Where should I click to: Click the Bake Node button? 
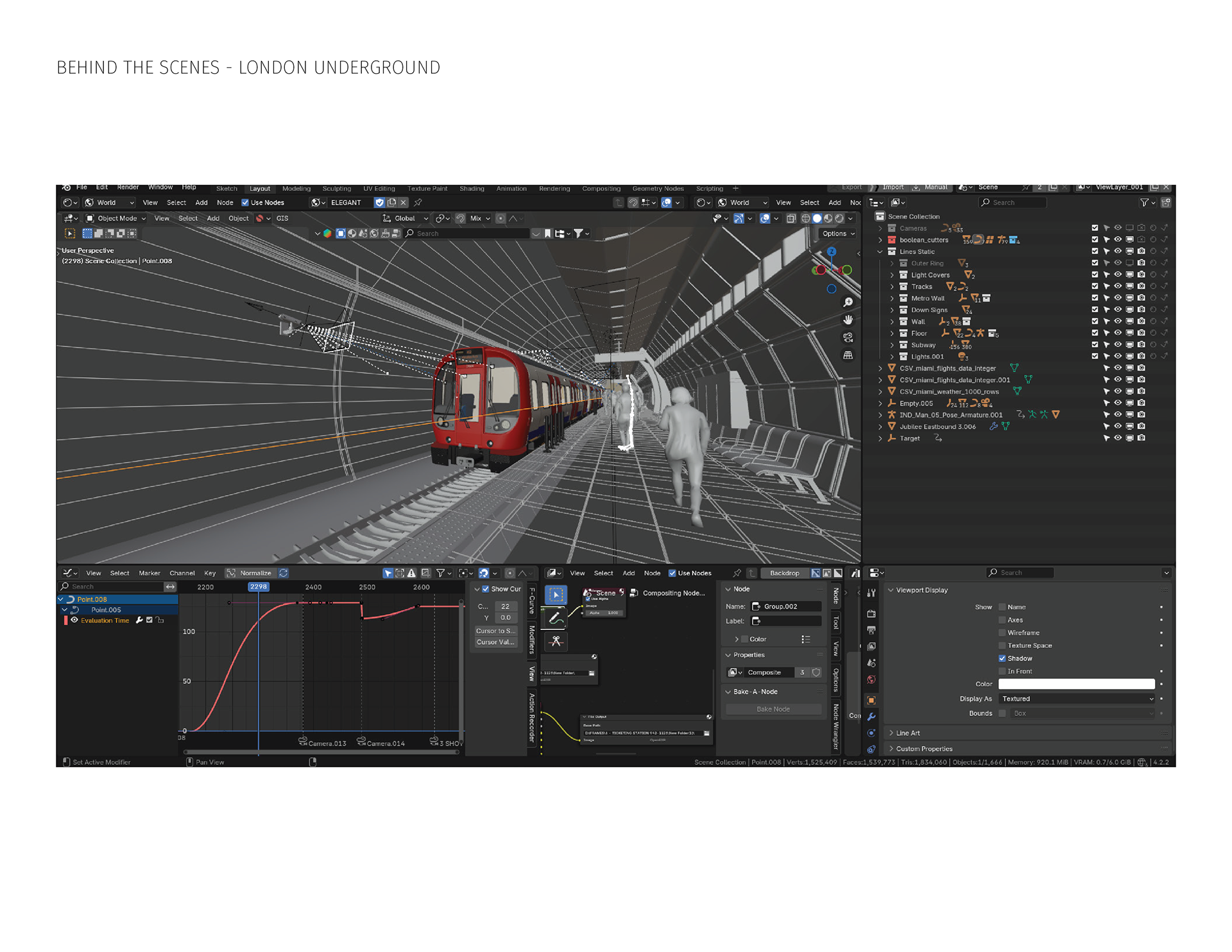tap(773, 709)
